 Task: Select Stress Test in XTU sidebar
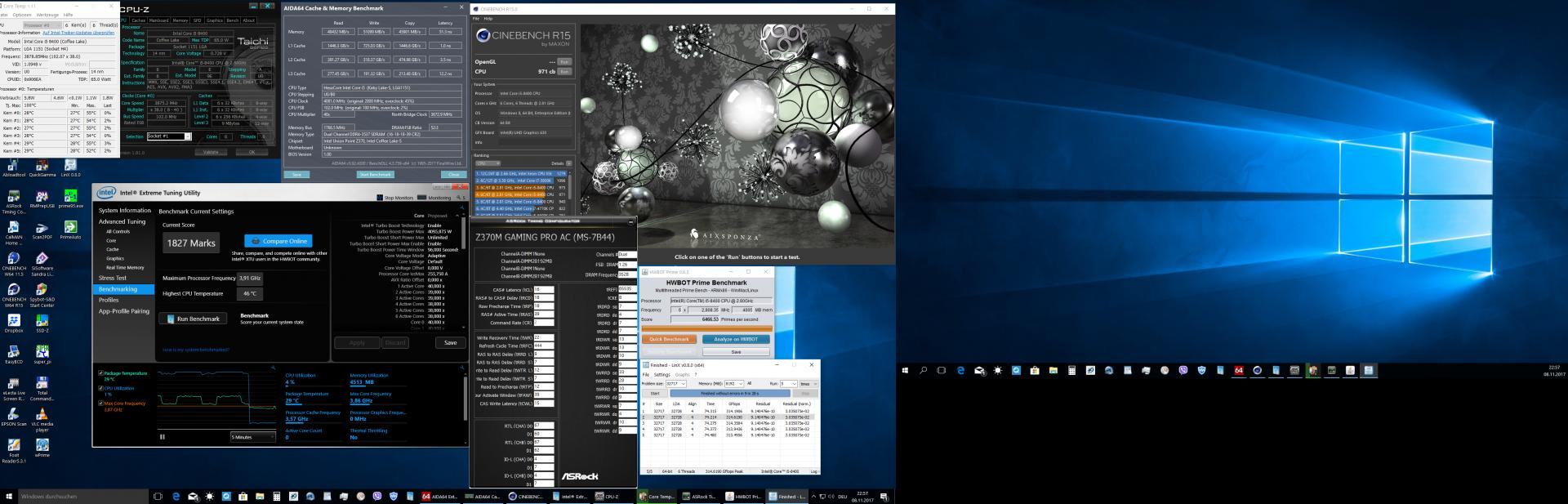point(113,279)
